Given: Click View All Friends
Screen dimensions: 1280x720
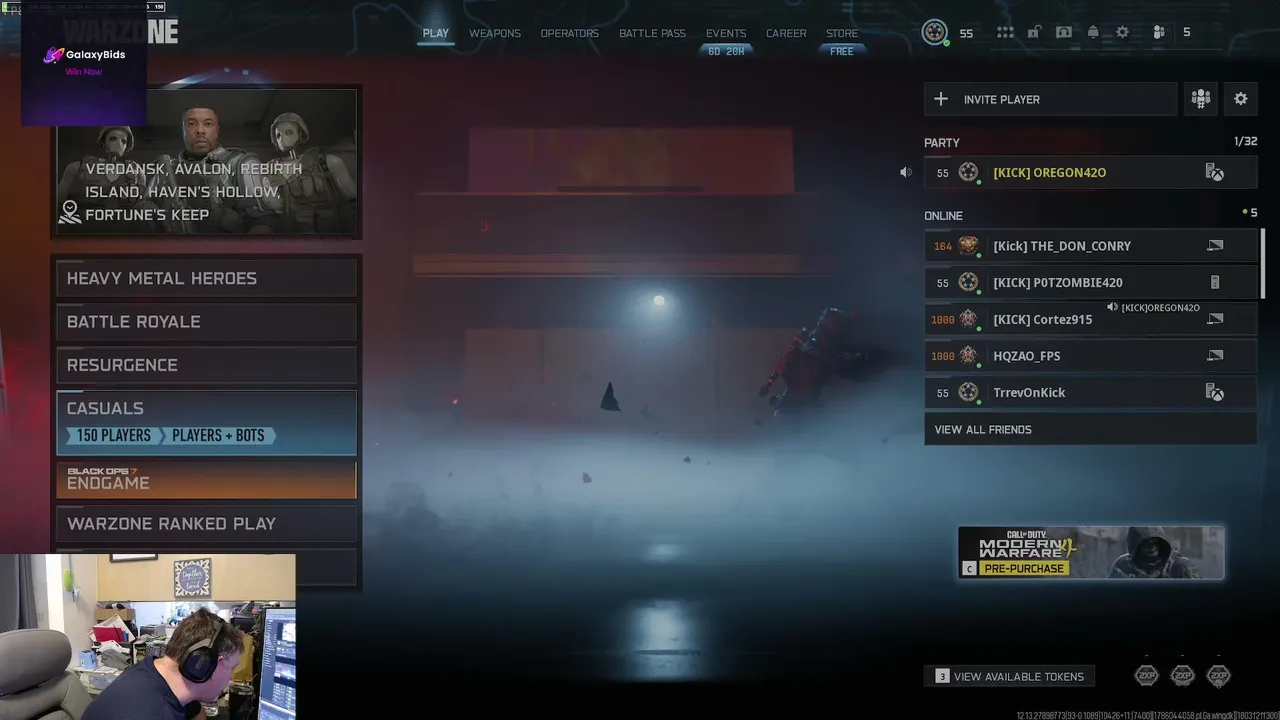Looking at the screenshot, I should click(1091, 430).
